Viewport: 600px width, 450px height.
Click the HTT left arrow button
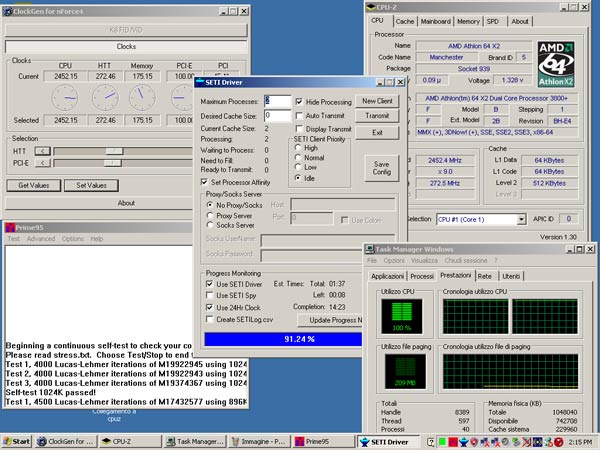pos(42,151)
